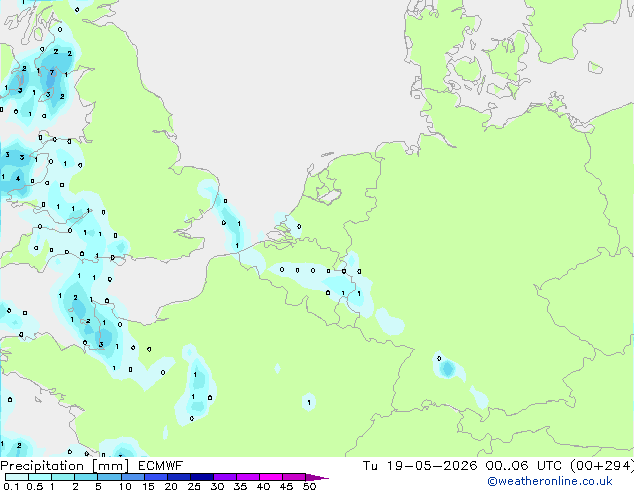634x490 pixels.
Task: Click the date '19-05-2026' text
Action: point(432,466)
